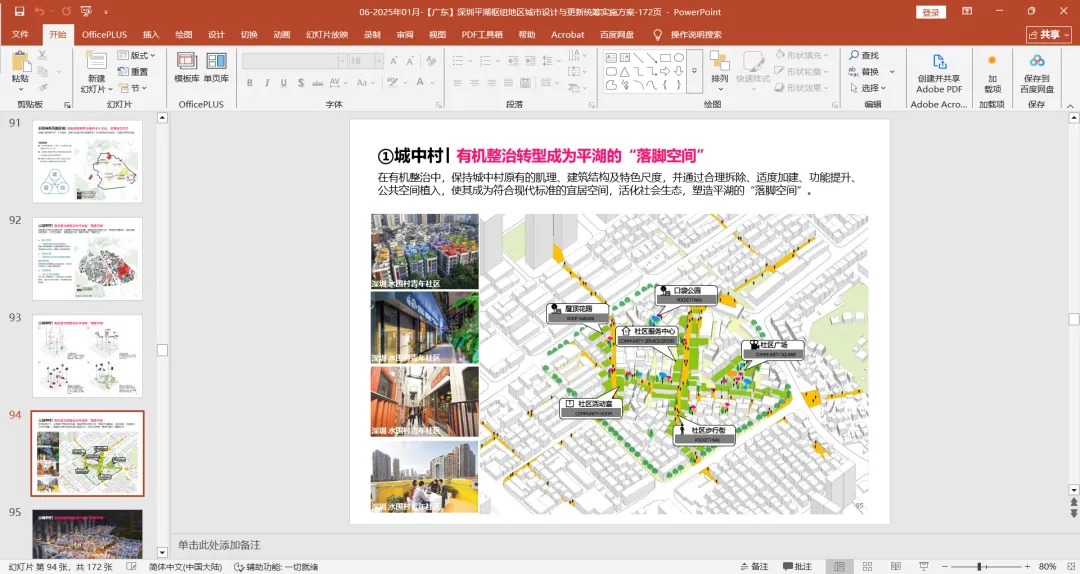
Task: Click the Save icon in quick access toolbar
Action: (19, 11)
